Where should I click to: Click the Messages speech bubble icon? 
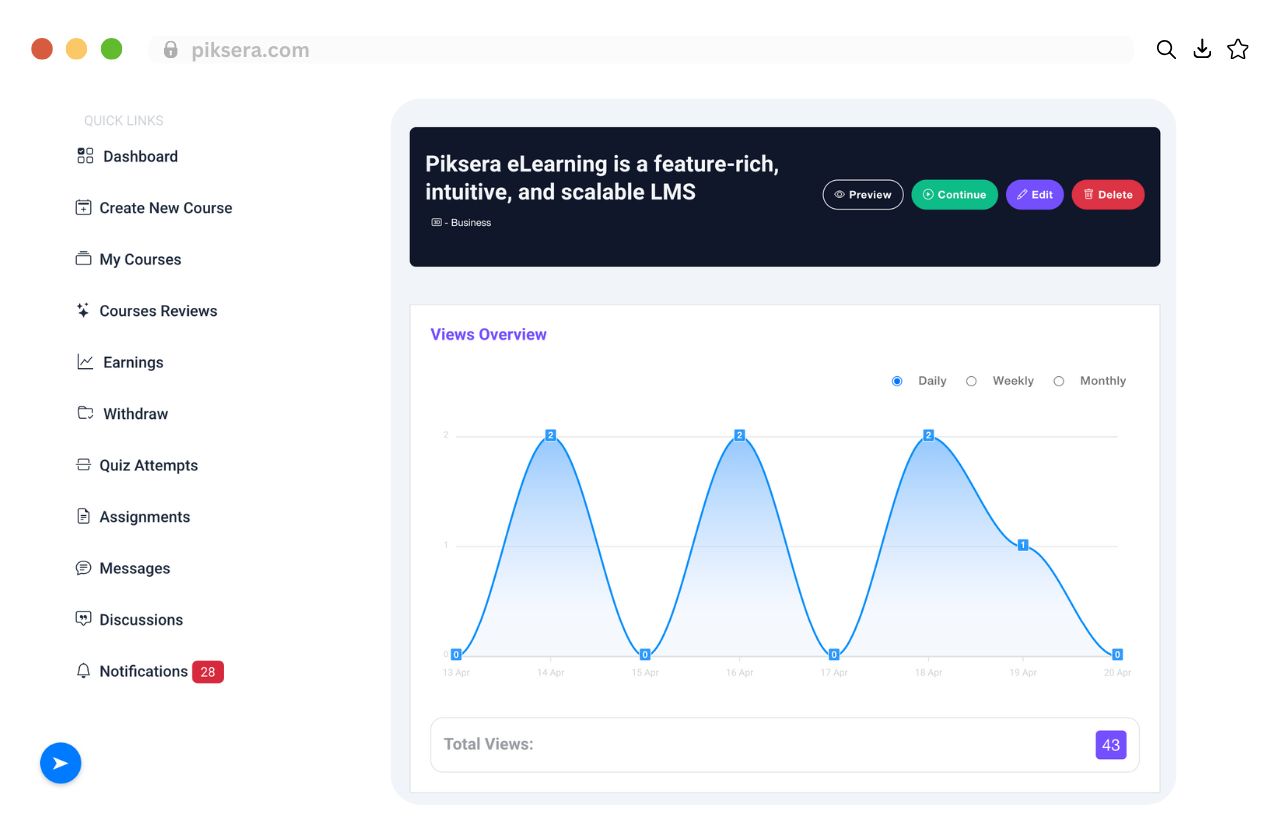84,568
